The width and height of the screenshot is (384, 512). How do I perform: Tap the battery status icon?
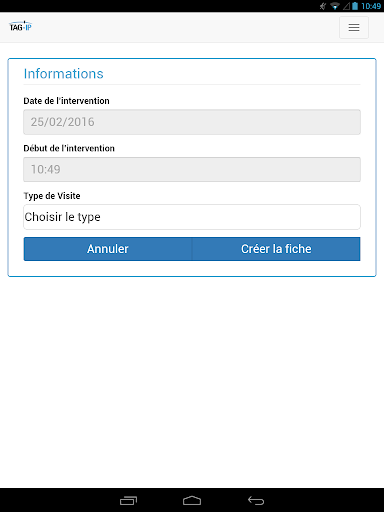[355, 6]
